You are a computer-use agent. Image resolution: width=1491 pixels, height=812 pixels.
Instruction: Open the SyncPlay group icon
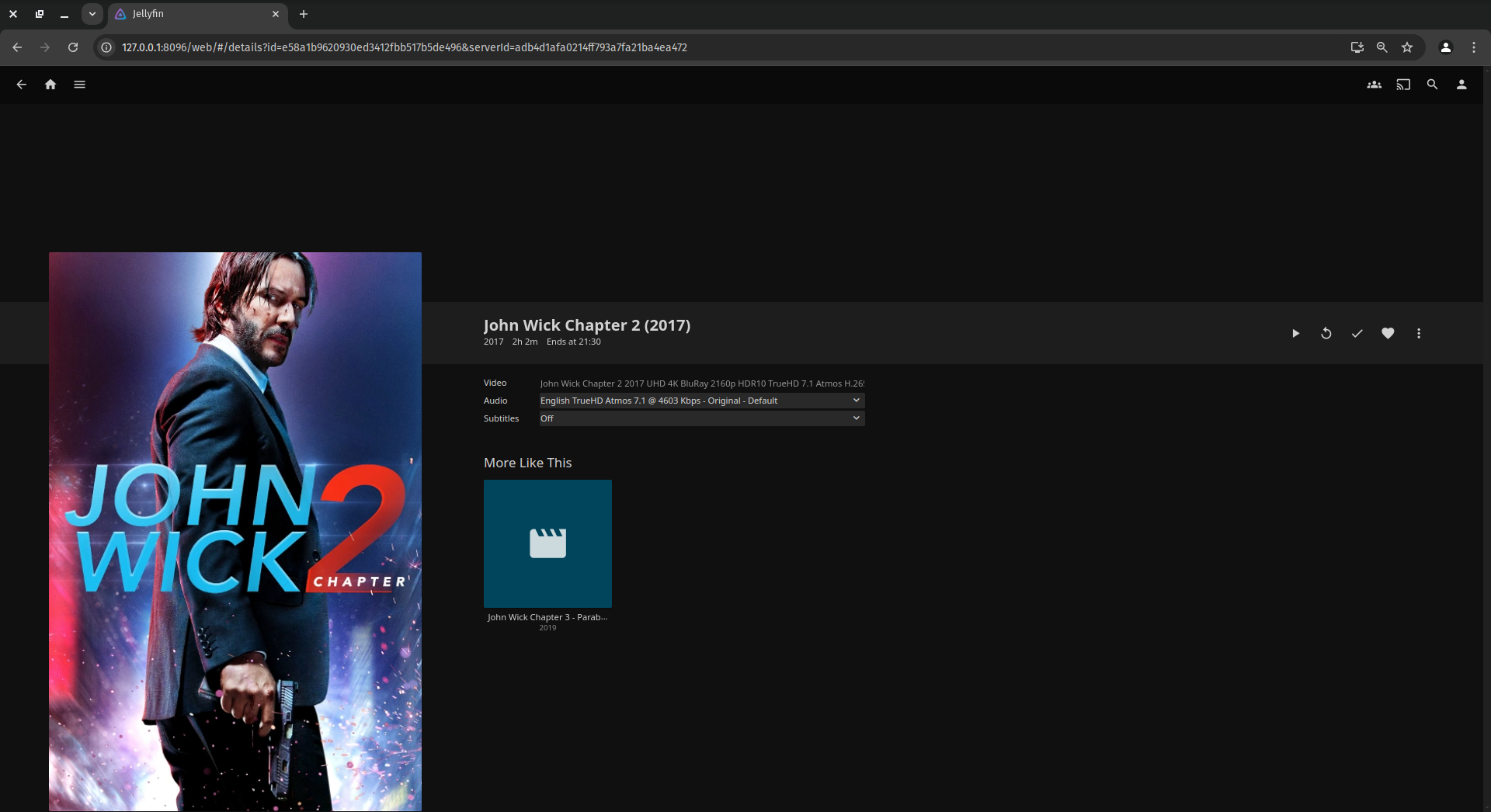1374,85
